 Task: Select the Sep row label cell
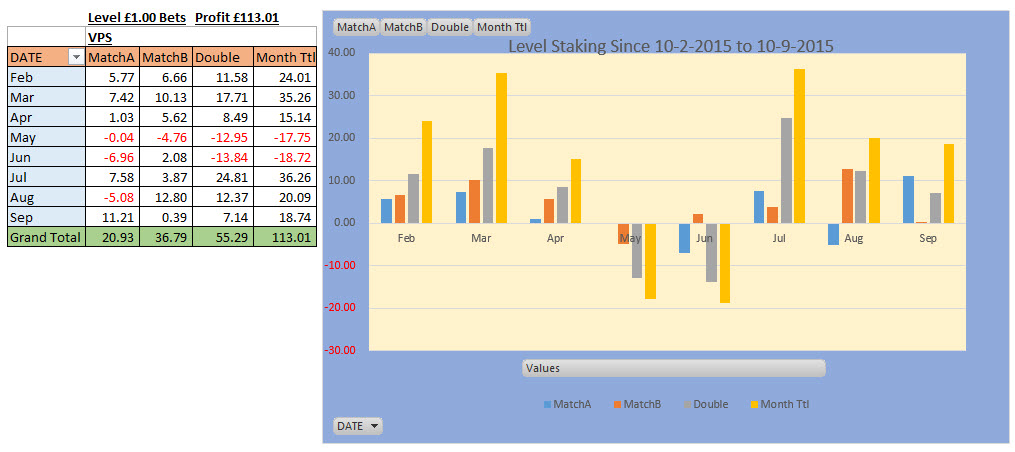pyautogui.click(x=47, y=218)
